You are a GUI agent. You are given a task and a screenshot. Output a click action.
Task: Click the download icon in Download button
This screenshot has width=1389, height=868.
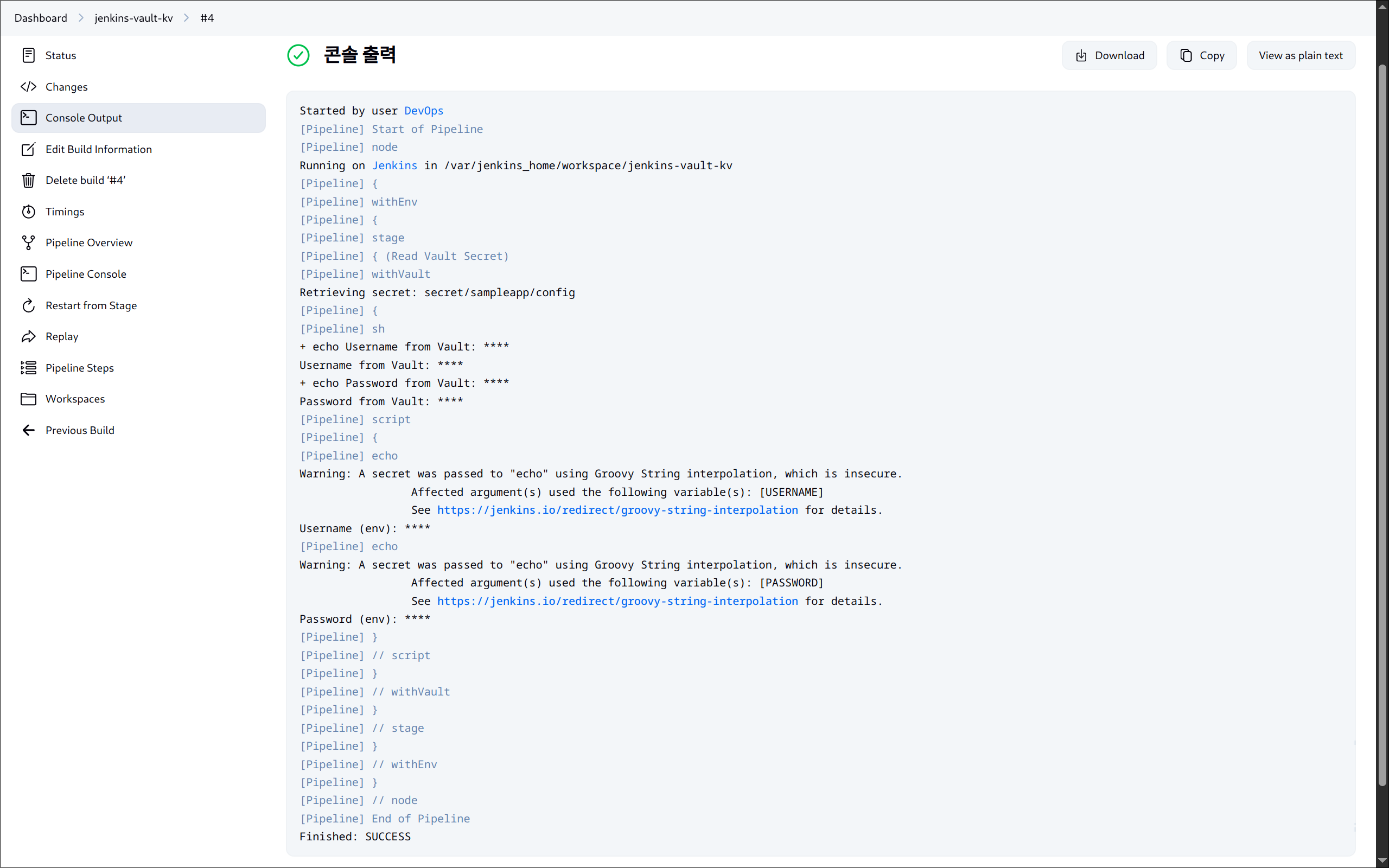click(x=1081, y=56)
